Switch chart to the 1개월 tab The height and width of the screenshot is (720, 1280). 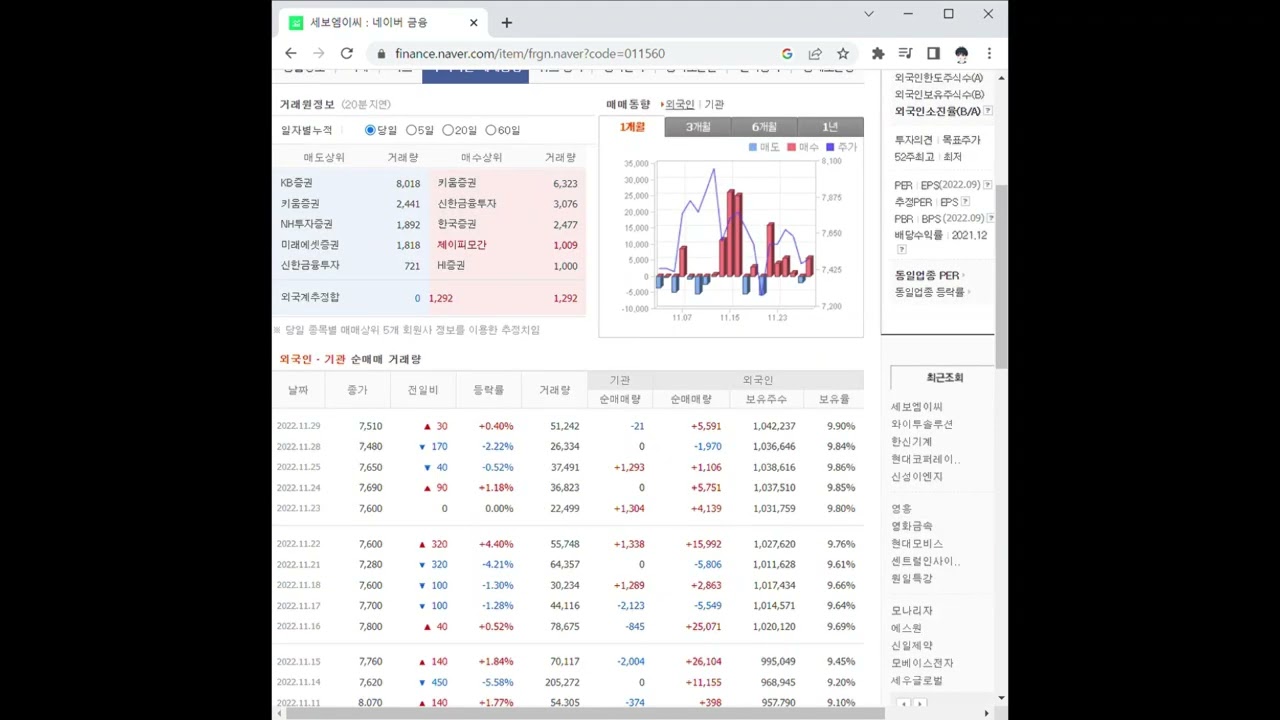point(632,127)
